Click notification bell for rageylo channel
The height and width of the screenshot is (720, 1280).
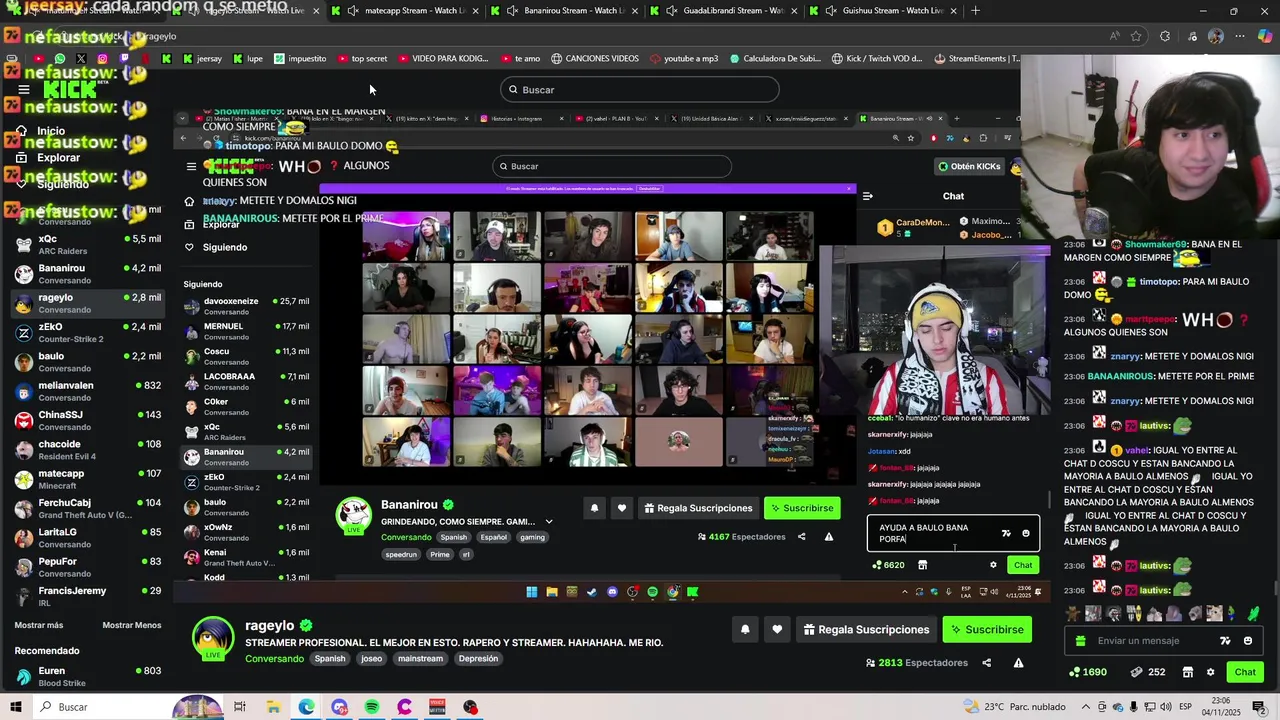[x=745, y=629]
